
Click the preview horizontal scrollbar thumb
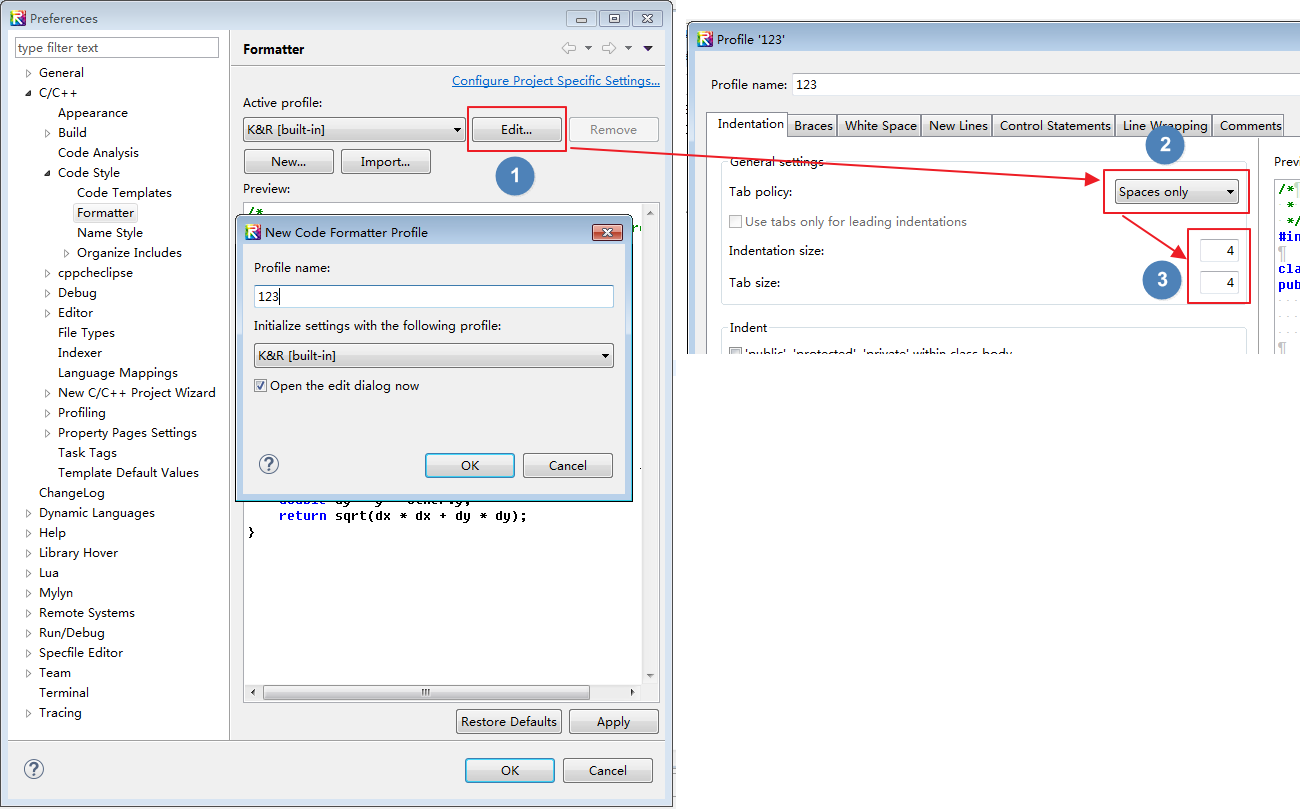pos(425,692)
